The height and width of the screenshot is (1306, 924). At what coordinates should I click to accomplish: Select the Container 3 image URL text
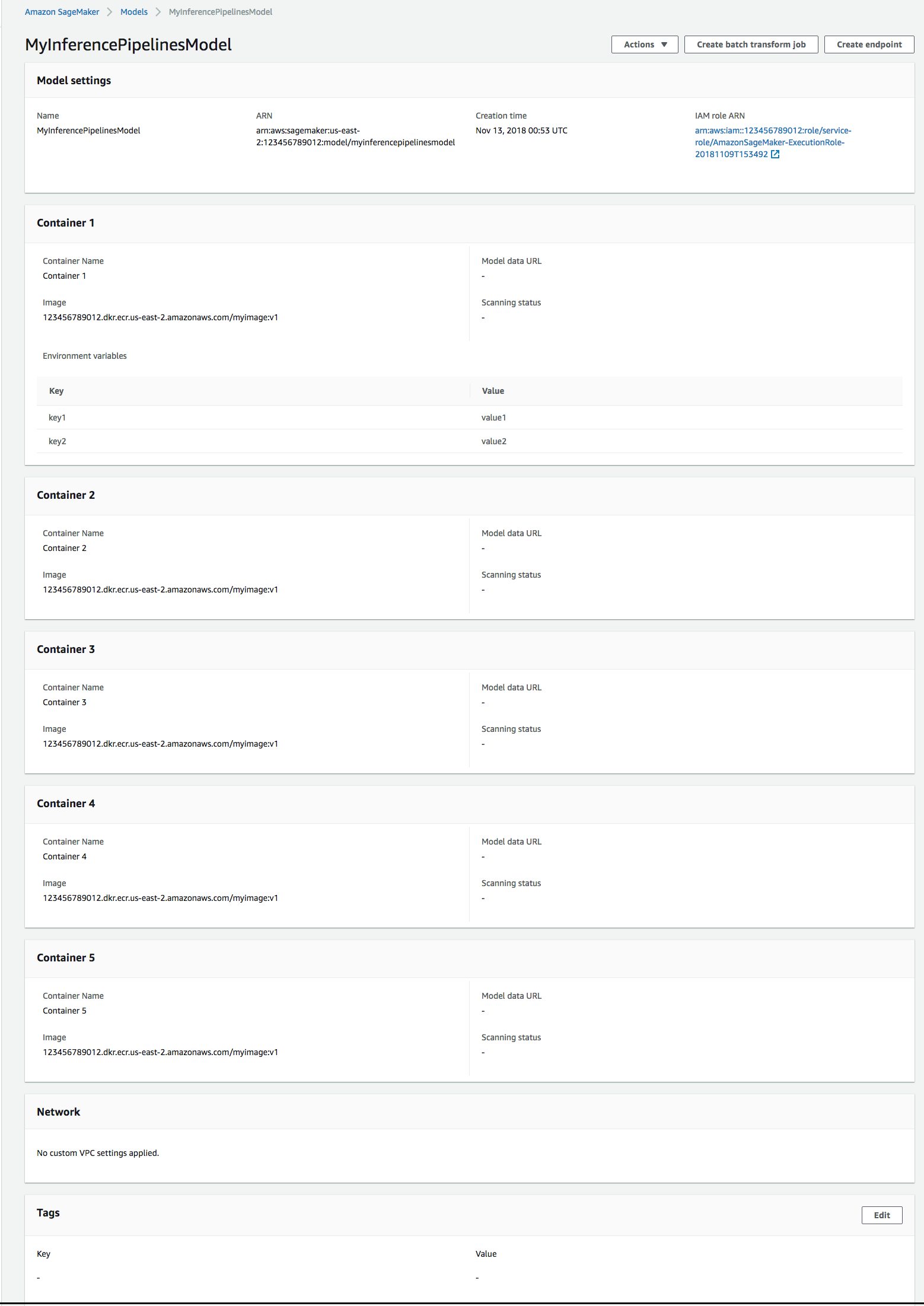pyautogui.click(x=160, y=743)
